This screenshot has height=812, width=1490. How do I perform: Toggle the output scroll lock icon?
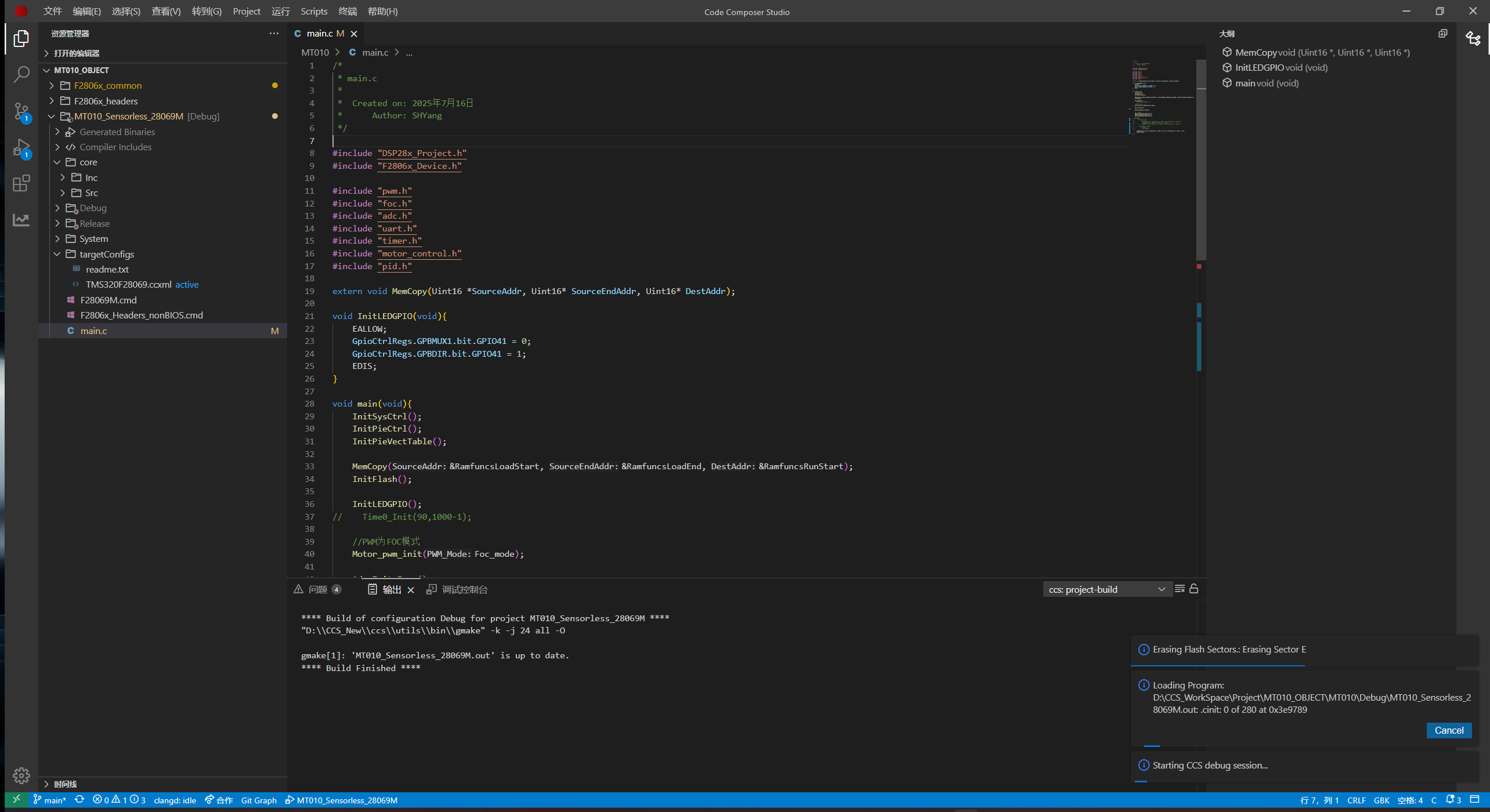pyautogui.click(x=1194, y=589)
